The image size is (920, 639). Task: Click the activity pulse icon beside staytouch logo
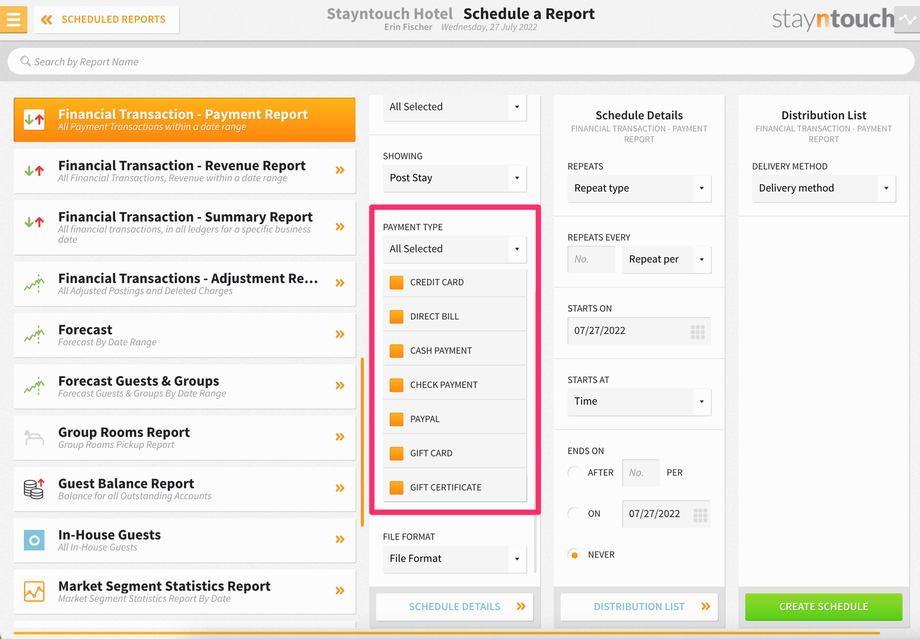[x=909, y=19]
